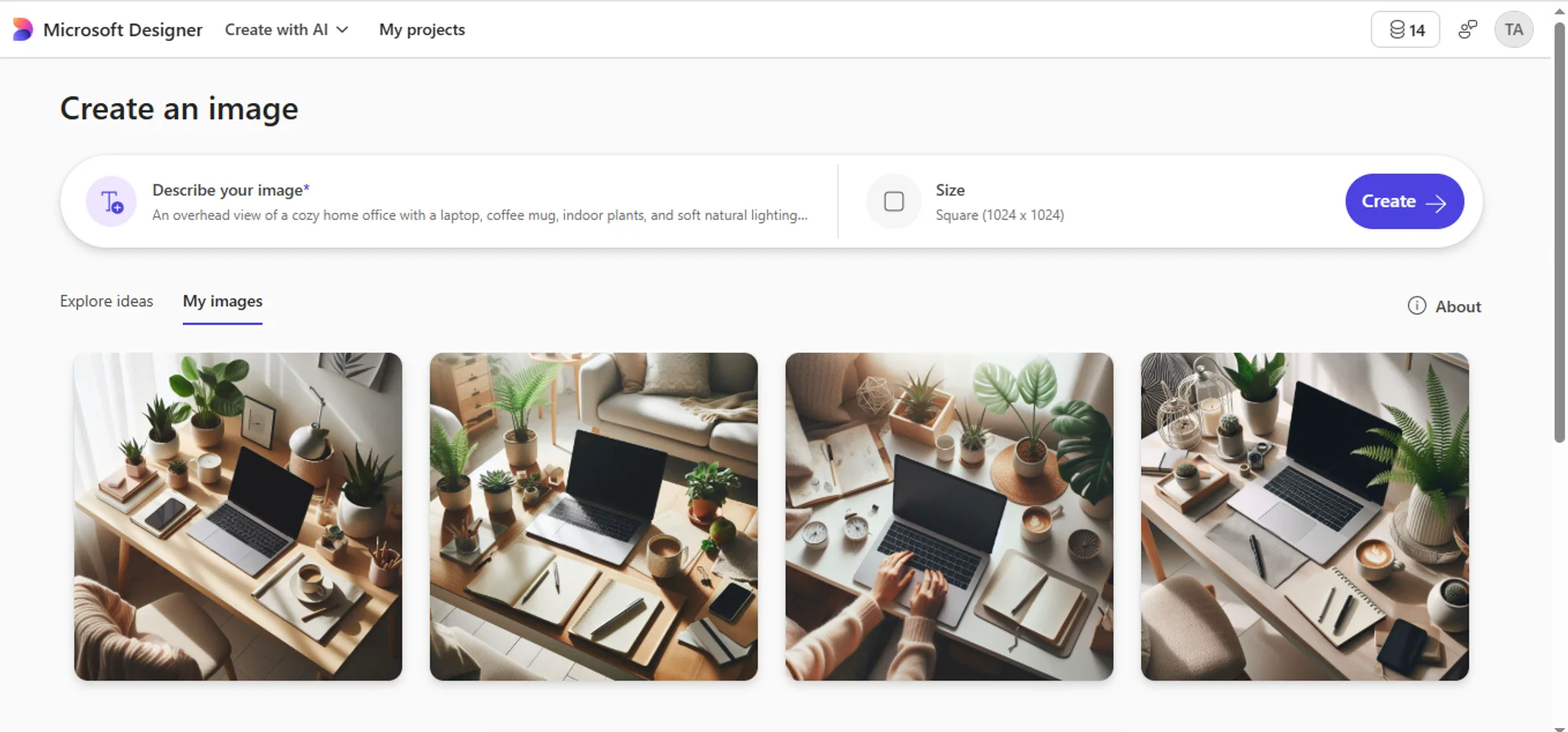This screenshot has width=1568, height=732.
Task: Click the Microsoft Designer logo icon
Action: [23, 29]
